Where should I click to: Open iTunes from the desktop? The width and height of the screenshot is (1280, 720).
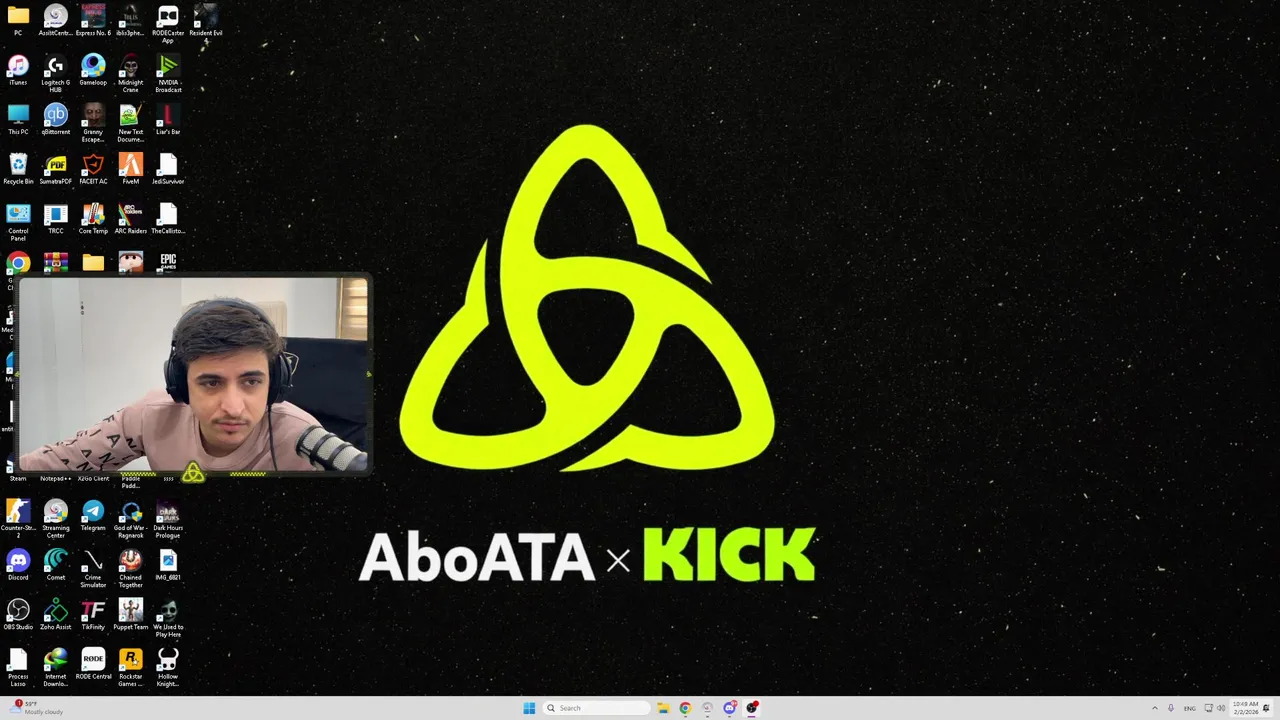coord(18,70)
